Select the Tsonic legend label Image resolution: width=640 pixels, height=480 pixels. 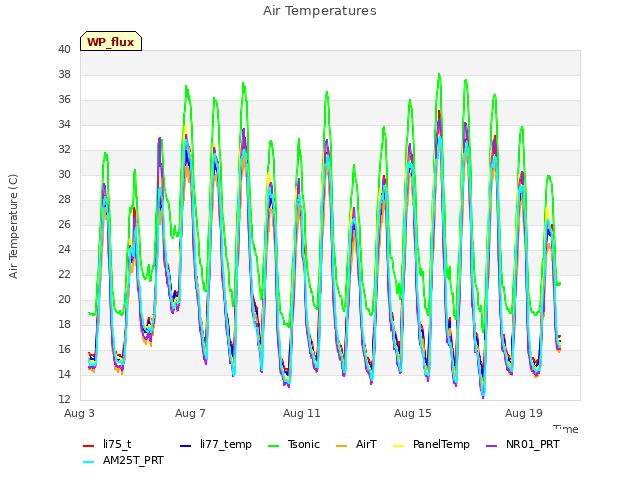304,444
